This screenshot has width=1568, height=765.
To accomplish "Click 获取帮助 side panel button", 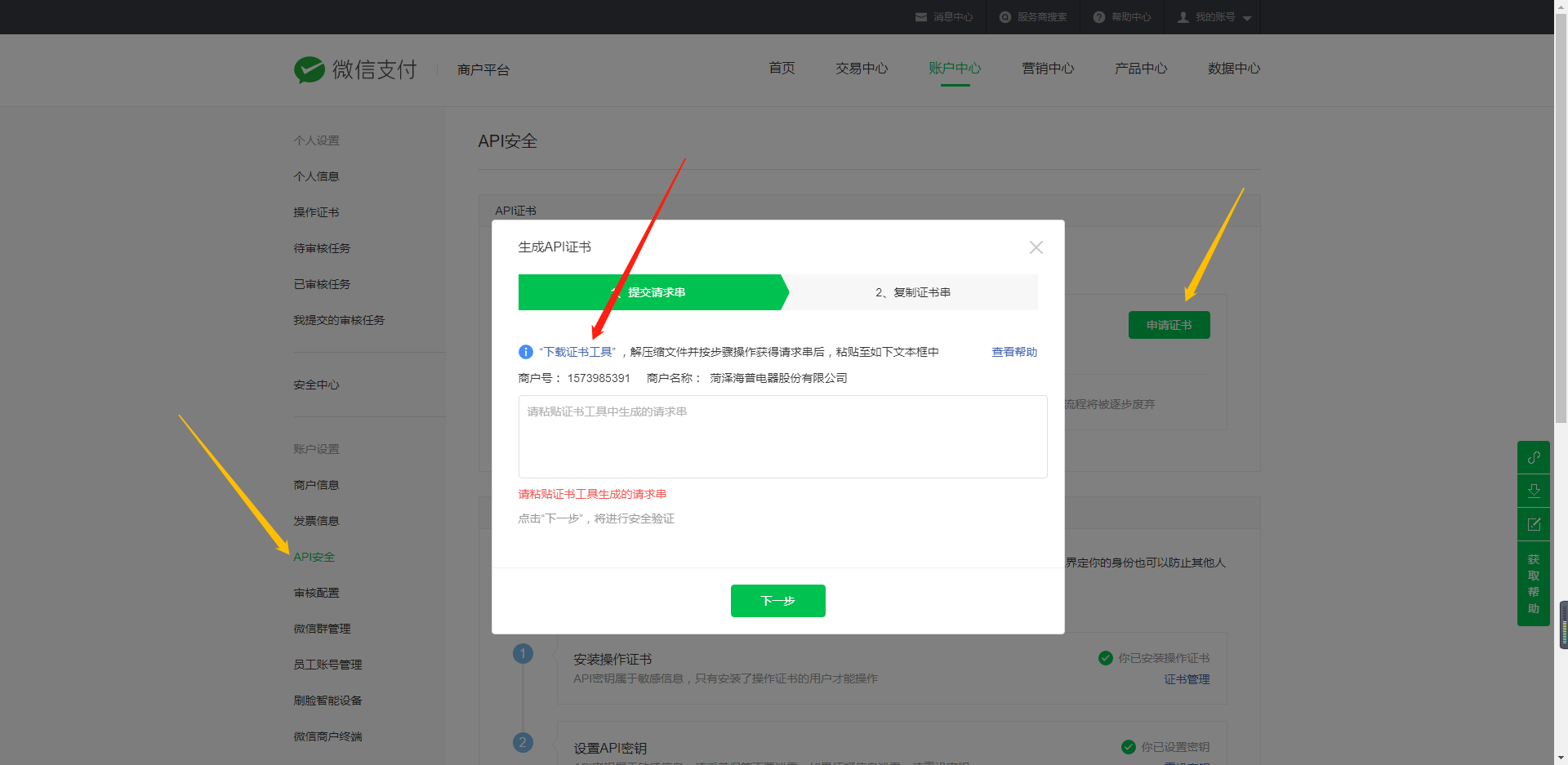I will point(1534,584).
